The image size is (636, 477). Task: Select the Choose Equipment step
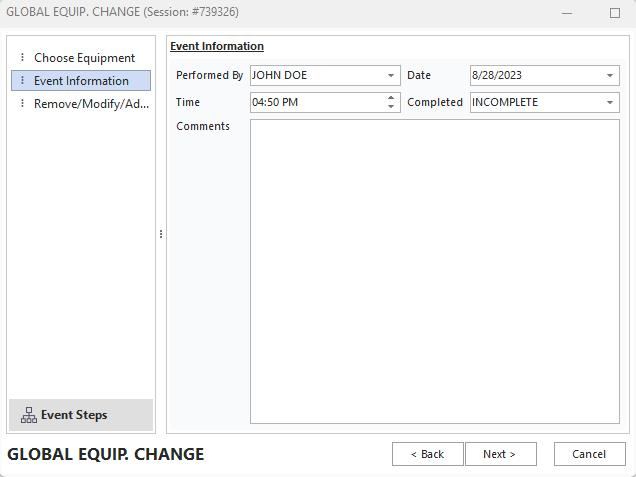point(84,58)
